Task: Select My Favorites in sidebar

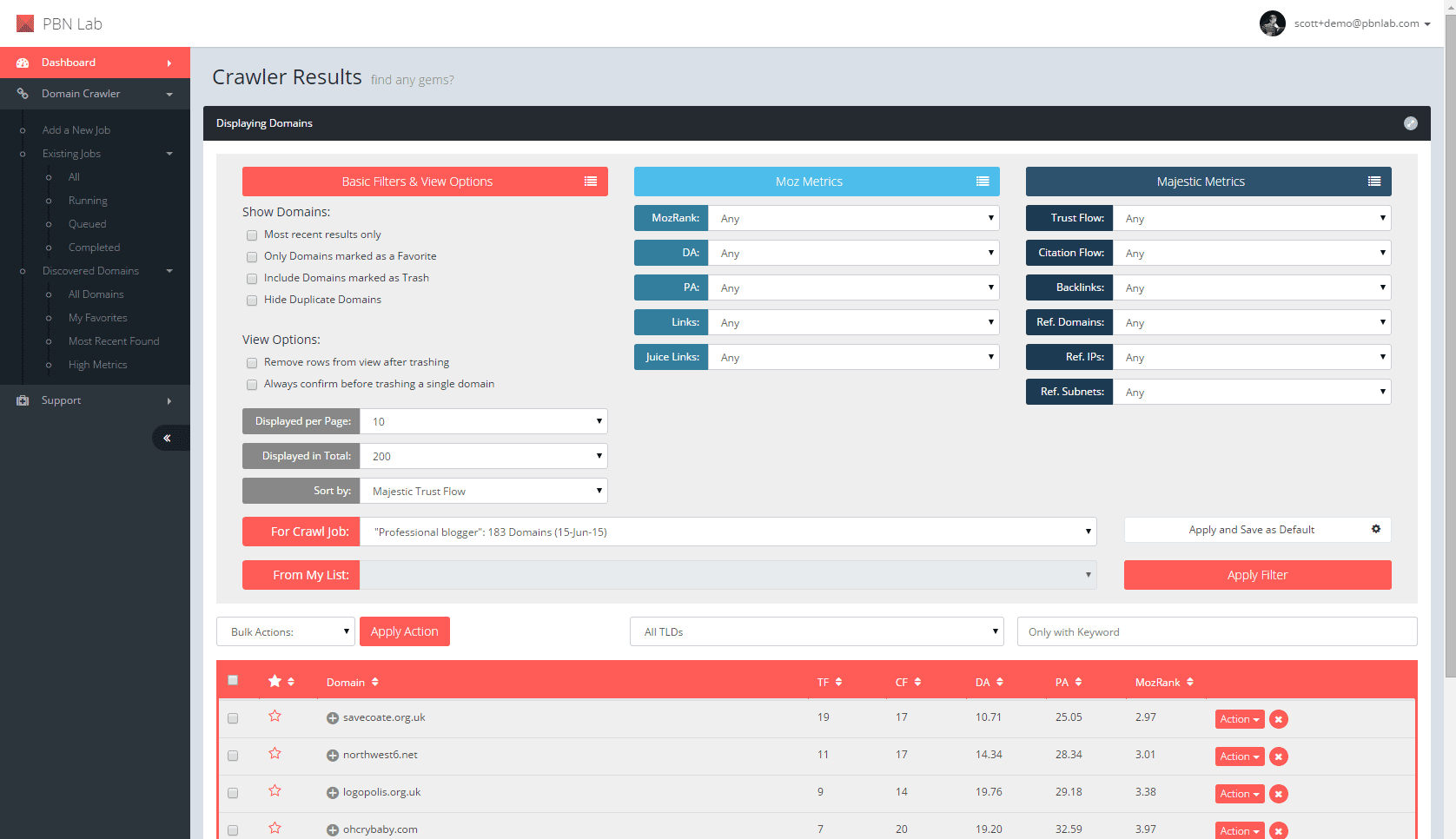Action: [x=97, y=318]
